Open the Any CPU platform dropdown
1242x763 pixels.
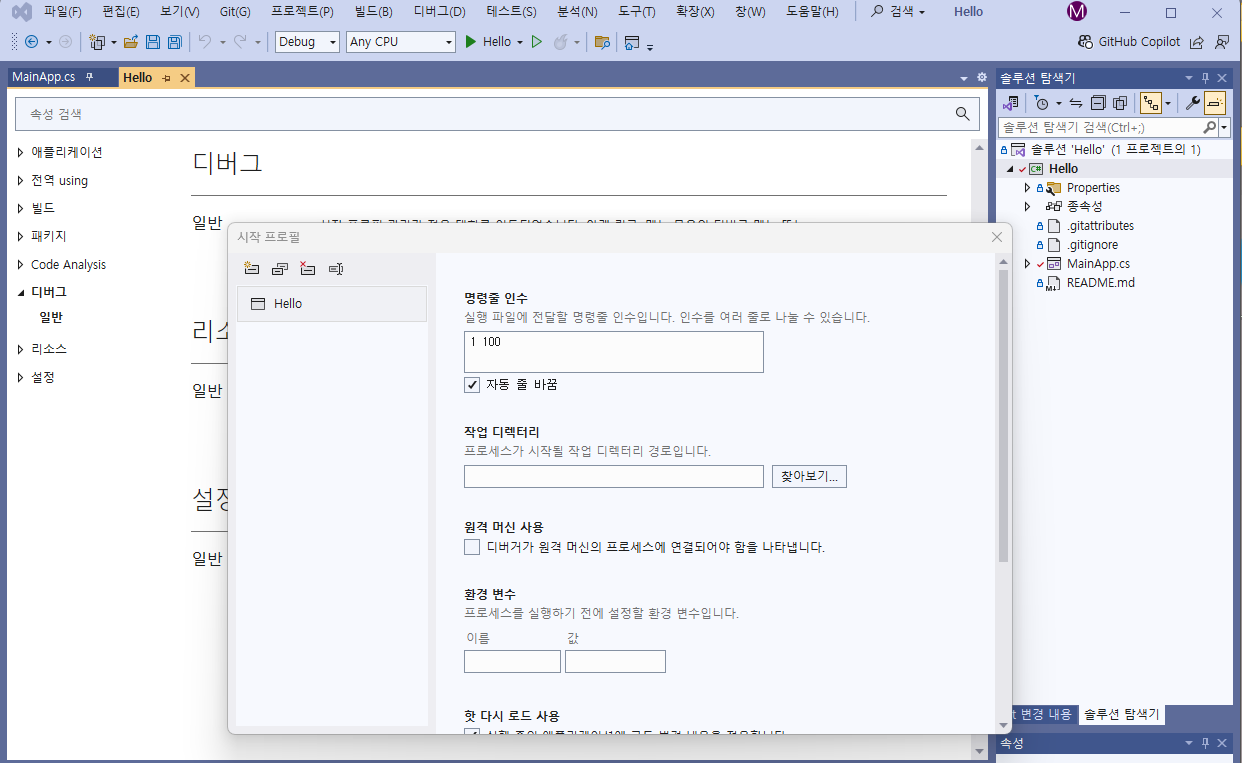point(400,42)
